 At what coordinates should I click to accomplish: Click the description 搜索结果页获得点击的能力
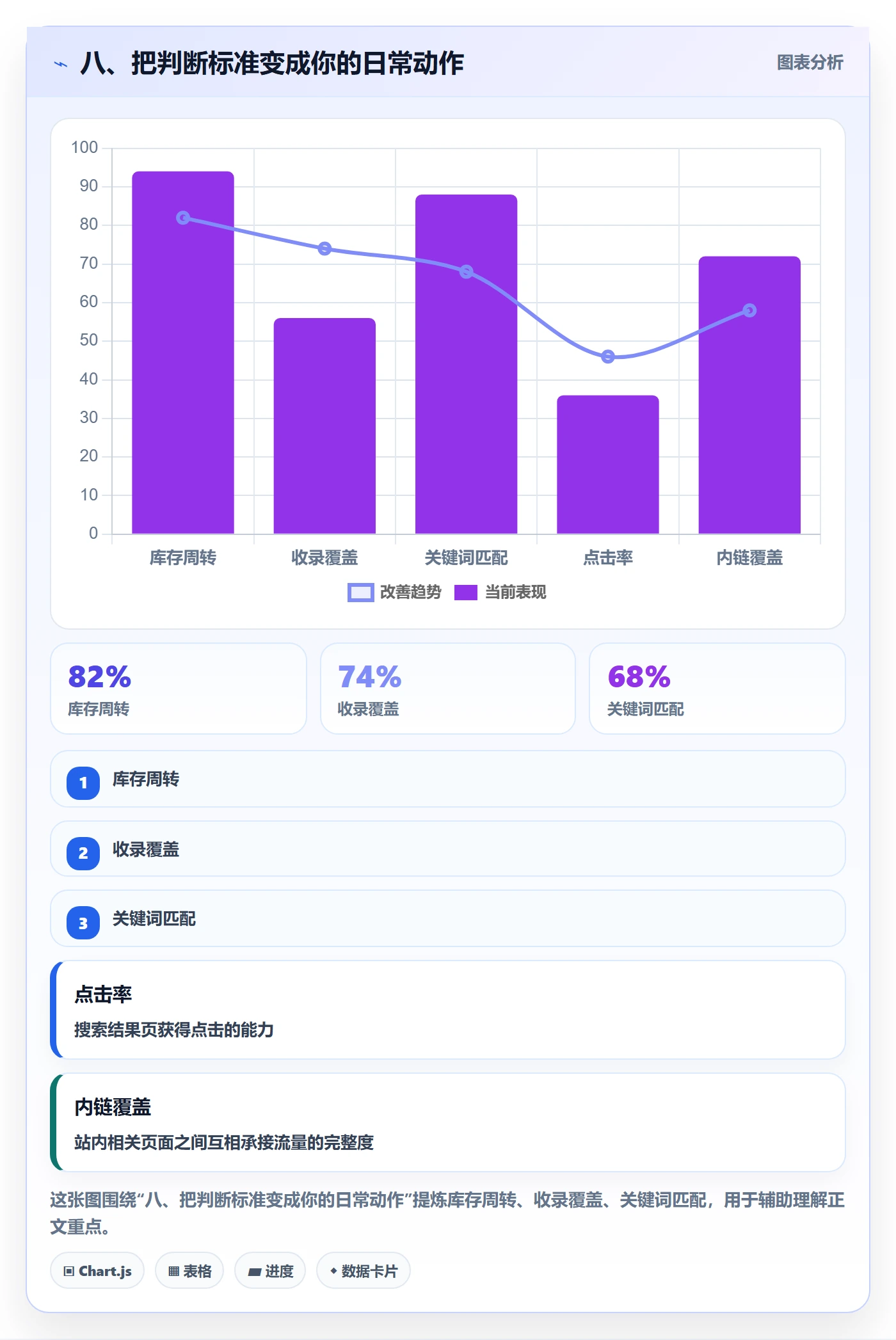(174, 1030)
